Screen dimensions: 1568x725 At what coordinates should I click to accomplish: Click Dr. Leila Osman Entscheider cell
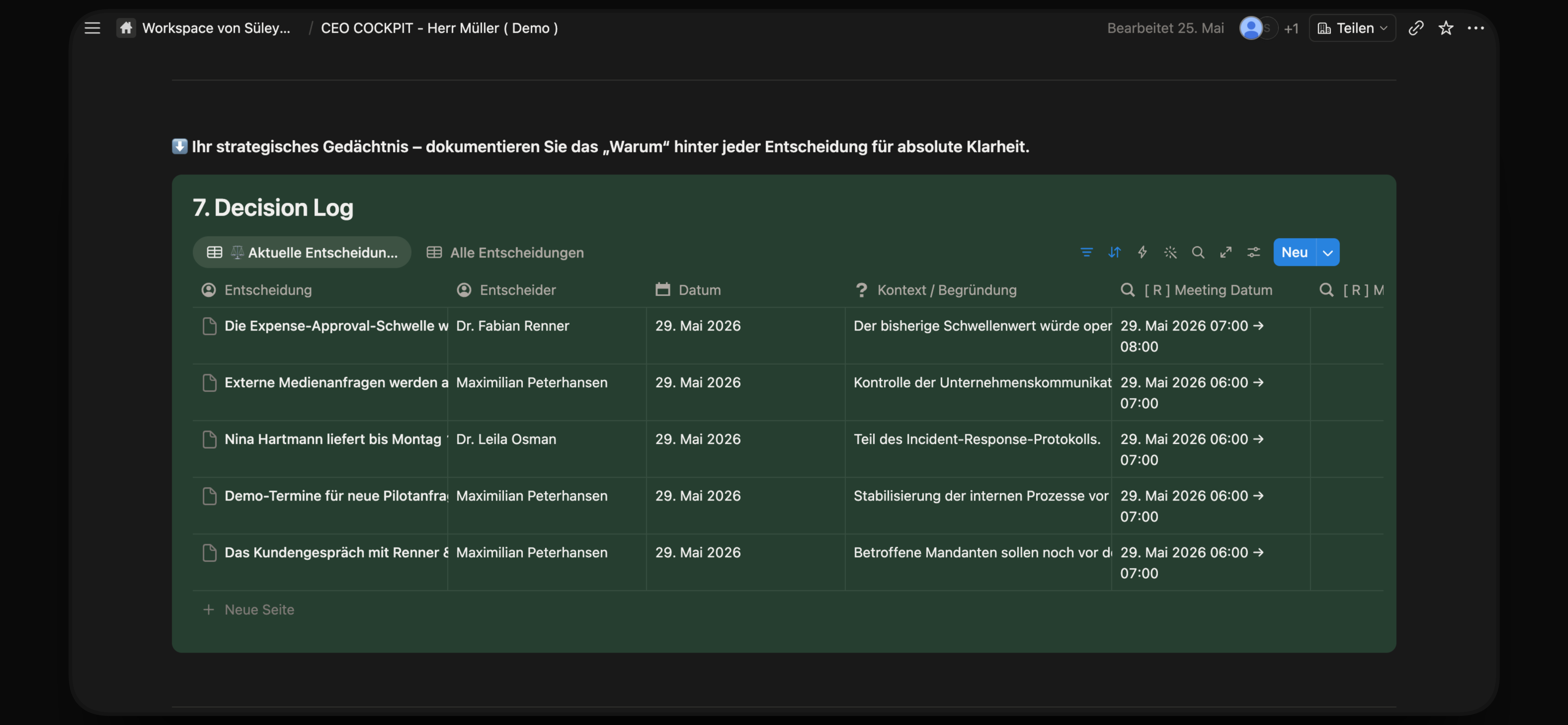click(547, 449)
